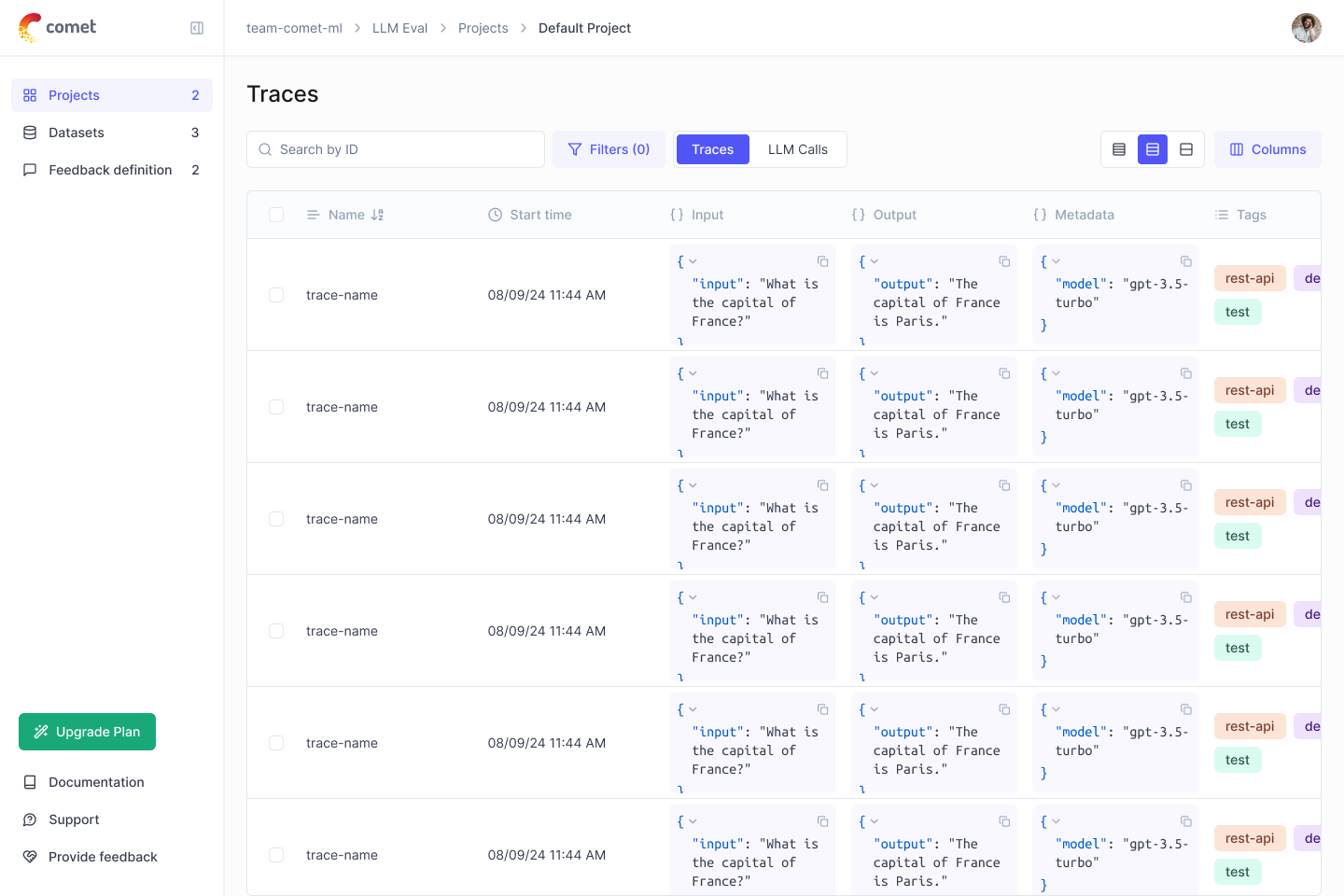Open the Columns chooser

tap(1267, 149)
